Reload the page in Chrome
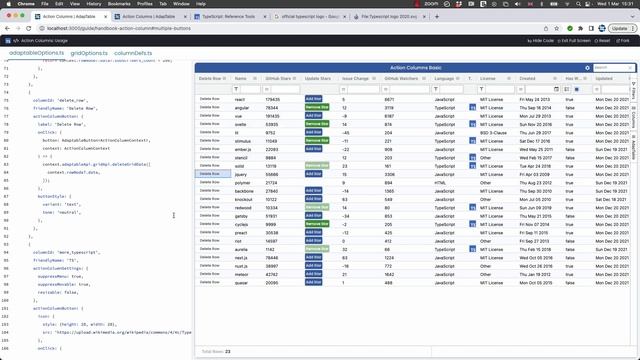Viewport: 640px width, 360px height. pos(29,29)
